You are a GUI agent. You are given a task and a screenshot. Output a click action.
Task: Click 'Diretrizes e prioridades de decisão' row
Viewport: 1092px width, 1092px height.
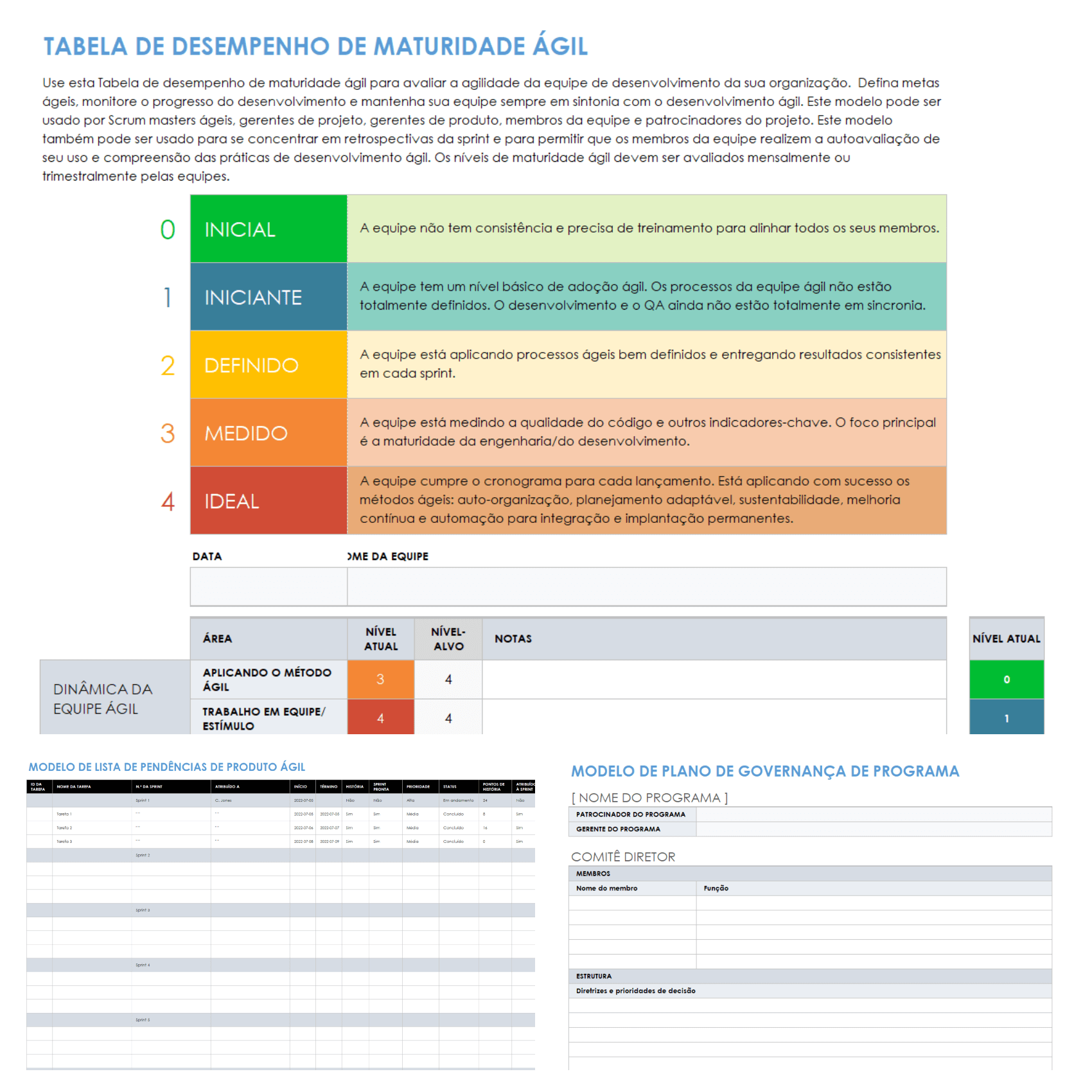coord(810,991)
